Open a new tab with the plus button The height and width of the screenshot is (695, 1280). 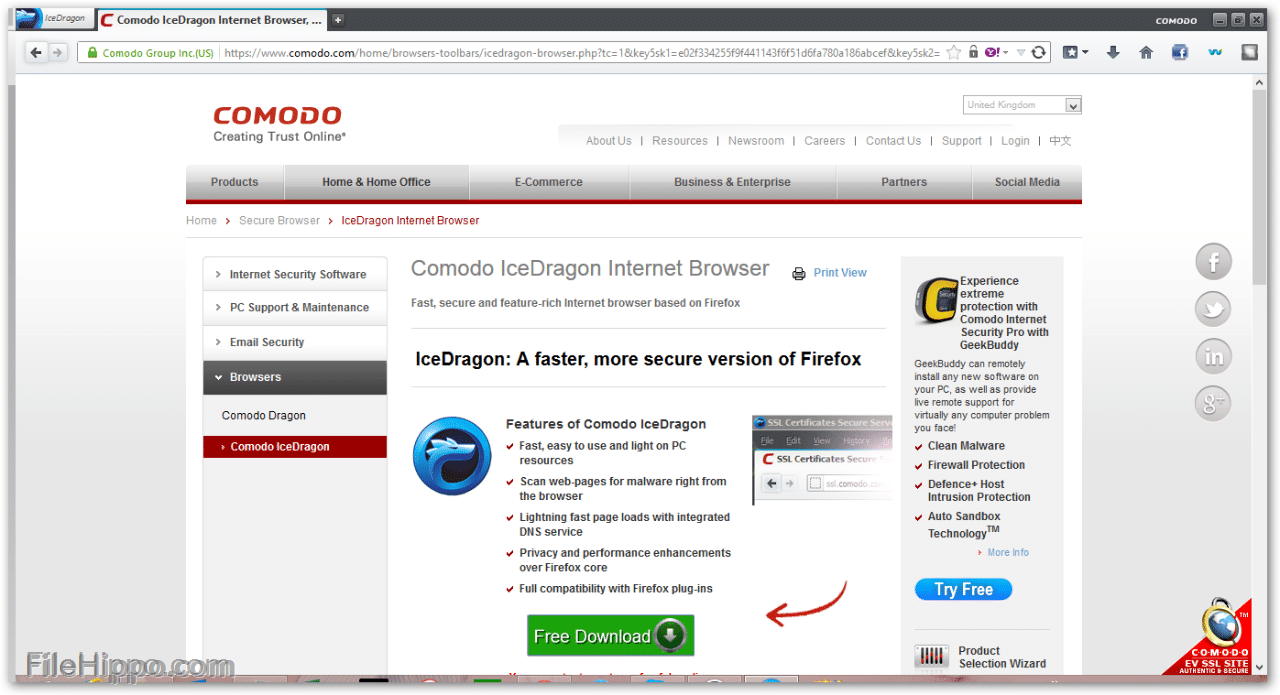(x=338, y=19)
